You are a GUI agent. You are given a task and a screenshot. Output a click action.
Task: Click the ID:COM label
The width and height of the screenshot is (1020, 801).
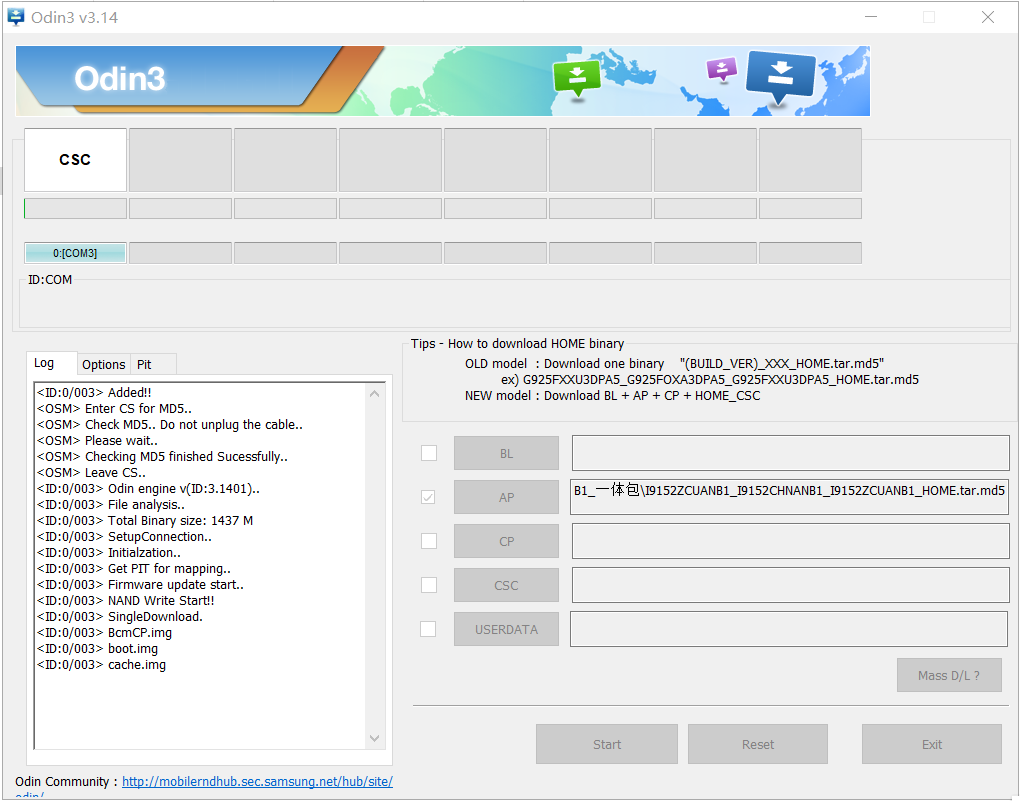click(x=50, y=280)
